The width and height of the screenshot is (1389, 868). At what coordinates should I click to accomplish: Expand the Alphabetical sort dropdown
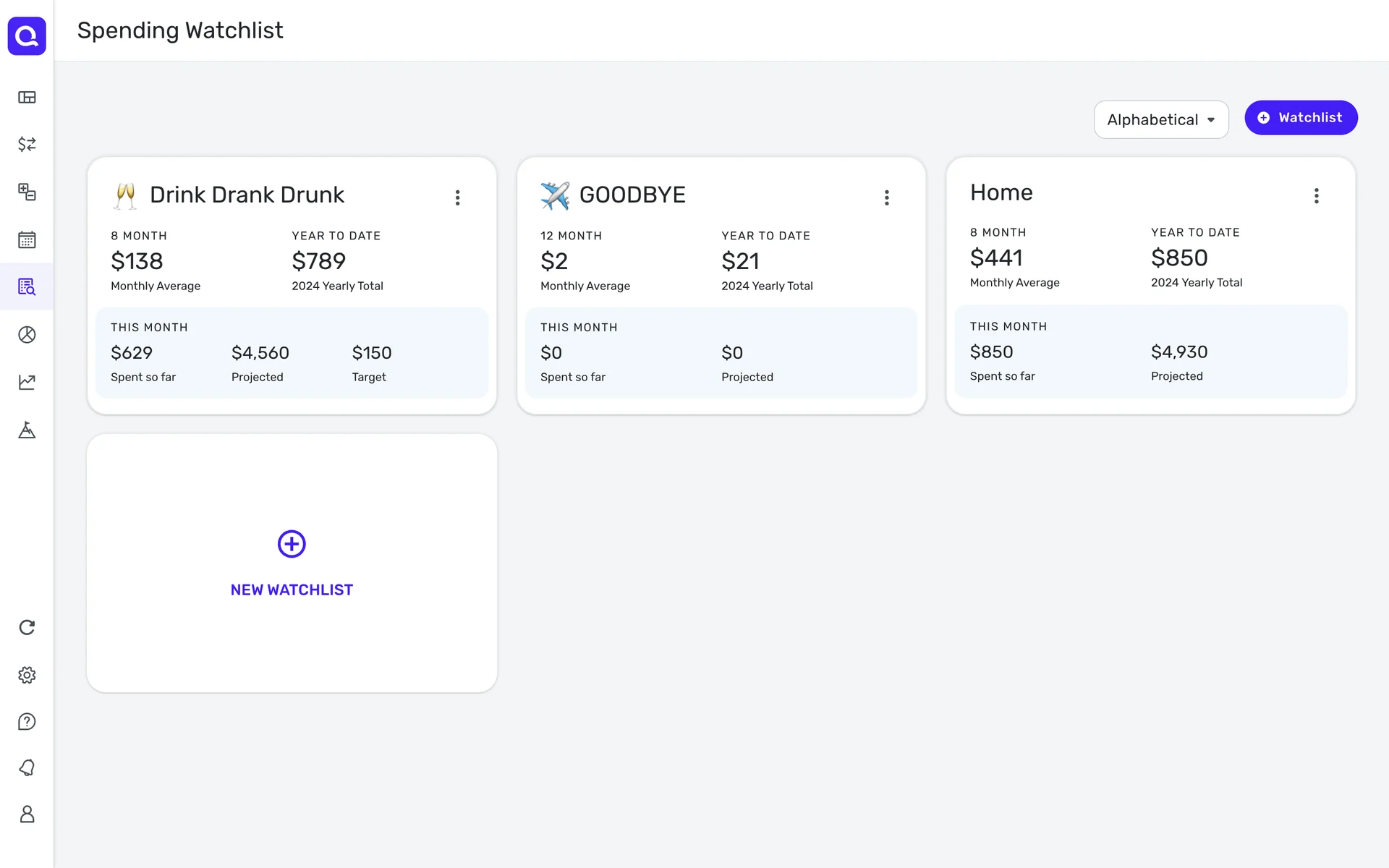point(1160,119)
